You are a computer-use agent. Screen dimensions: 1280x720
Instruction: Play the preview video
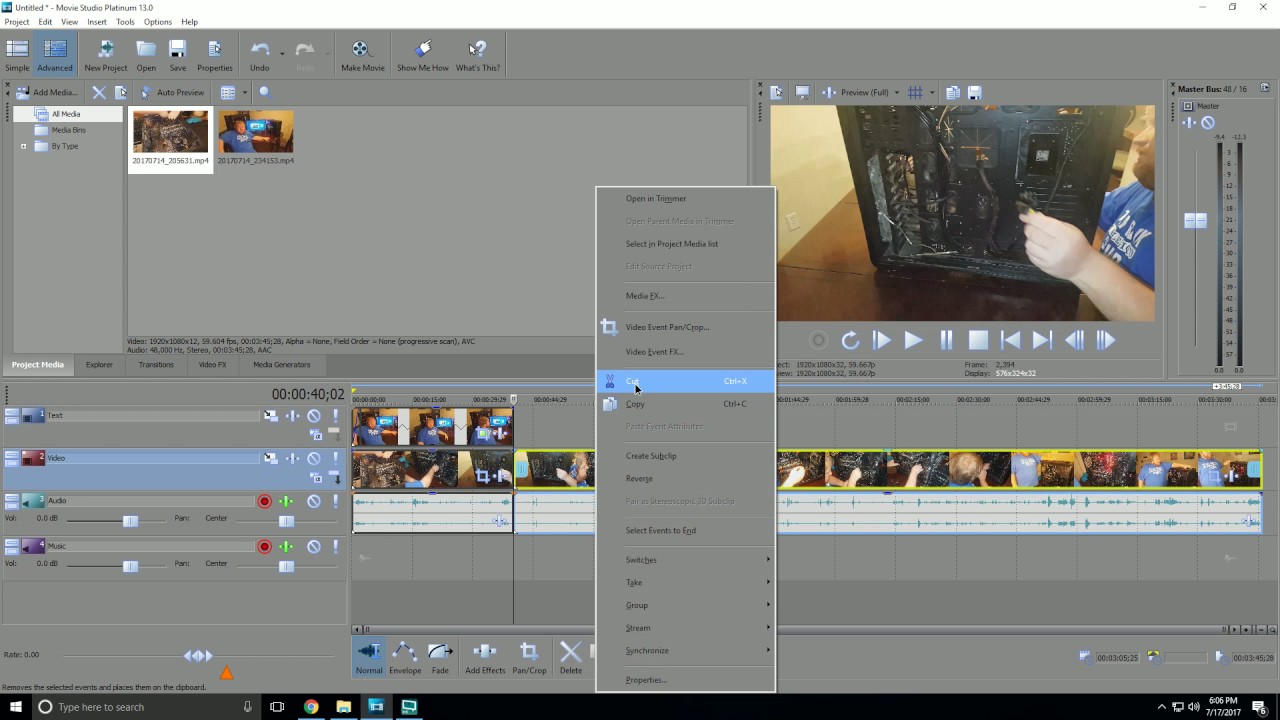[913, 340]
